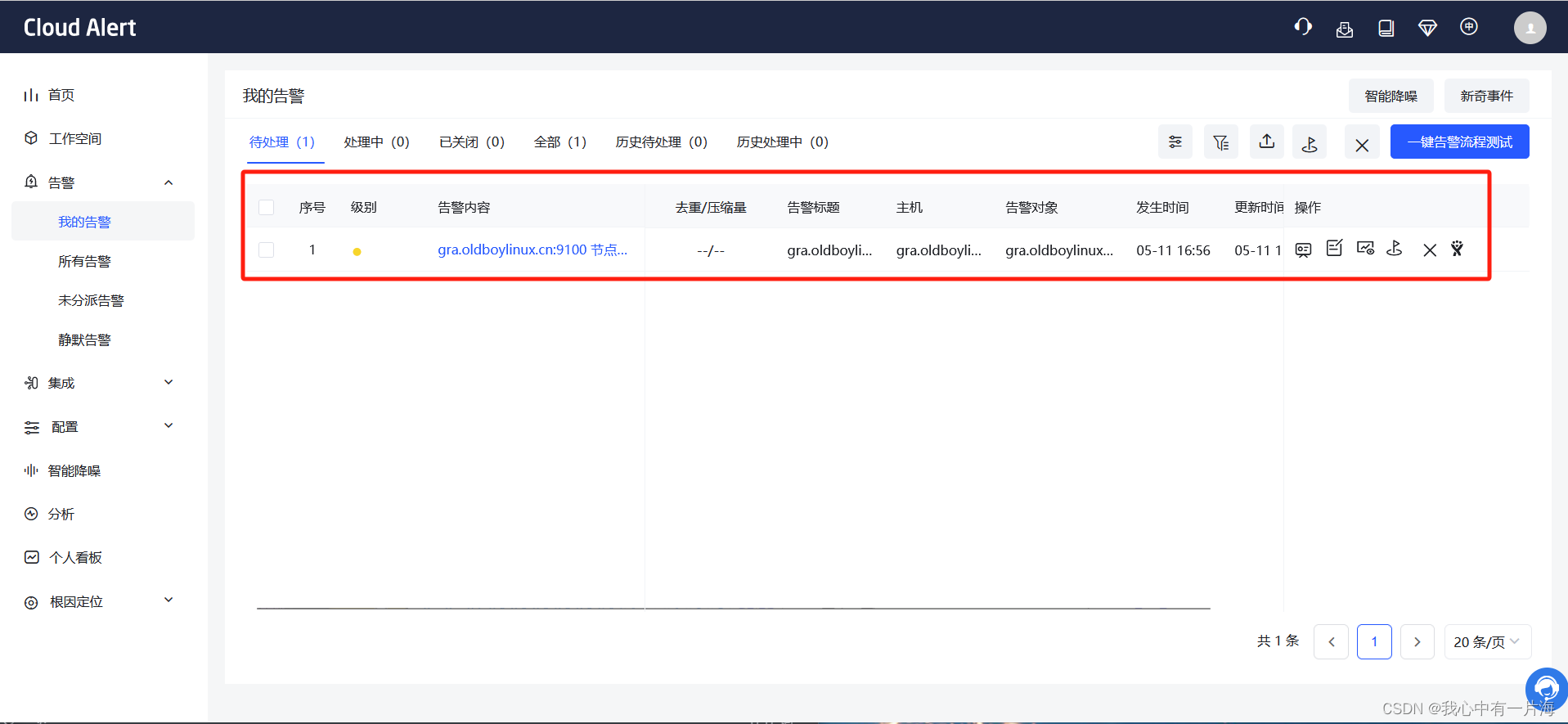The width and height of the screenshot is (1568, 724).
Task: Click the reassign monitor icon in alert row
Action: point(1365,248)
